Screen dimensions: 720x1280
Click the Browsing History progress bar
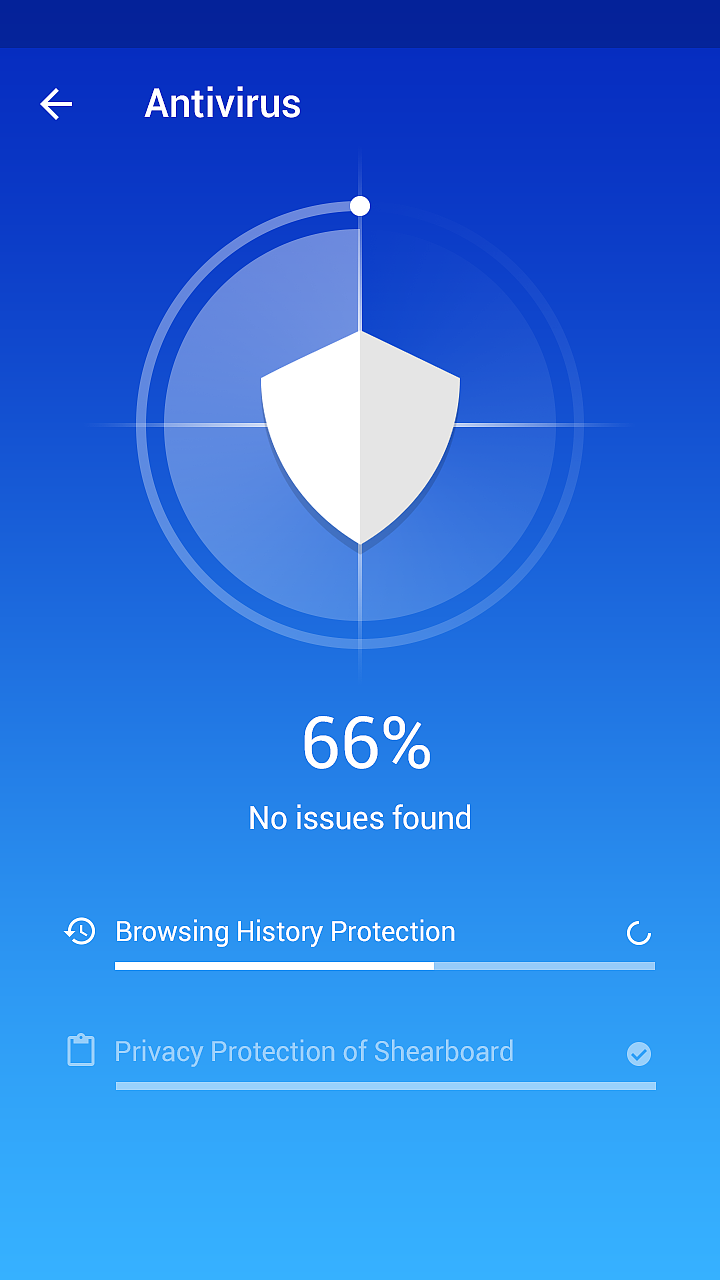coord(385,966)
